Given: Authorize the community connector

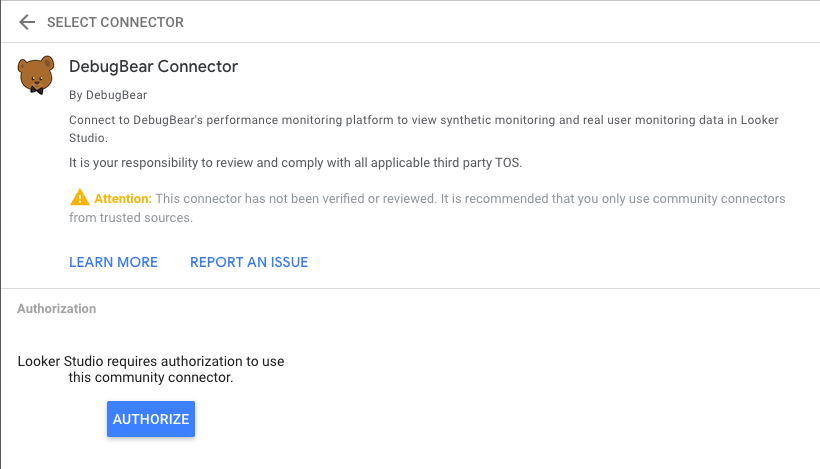Looking at the screenshot, I should pos(151,419).
